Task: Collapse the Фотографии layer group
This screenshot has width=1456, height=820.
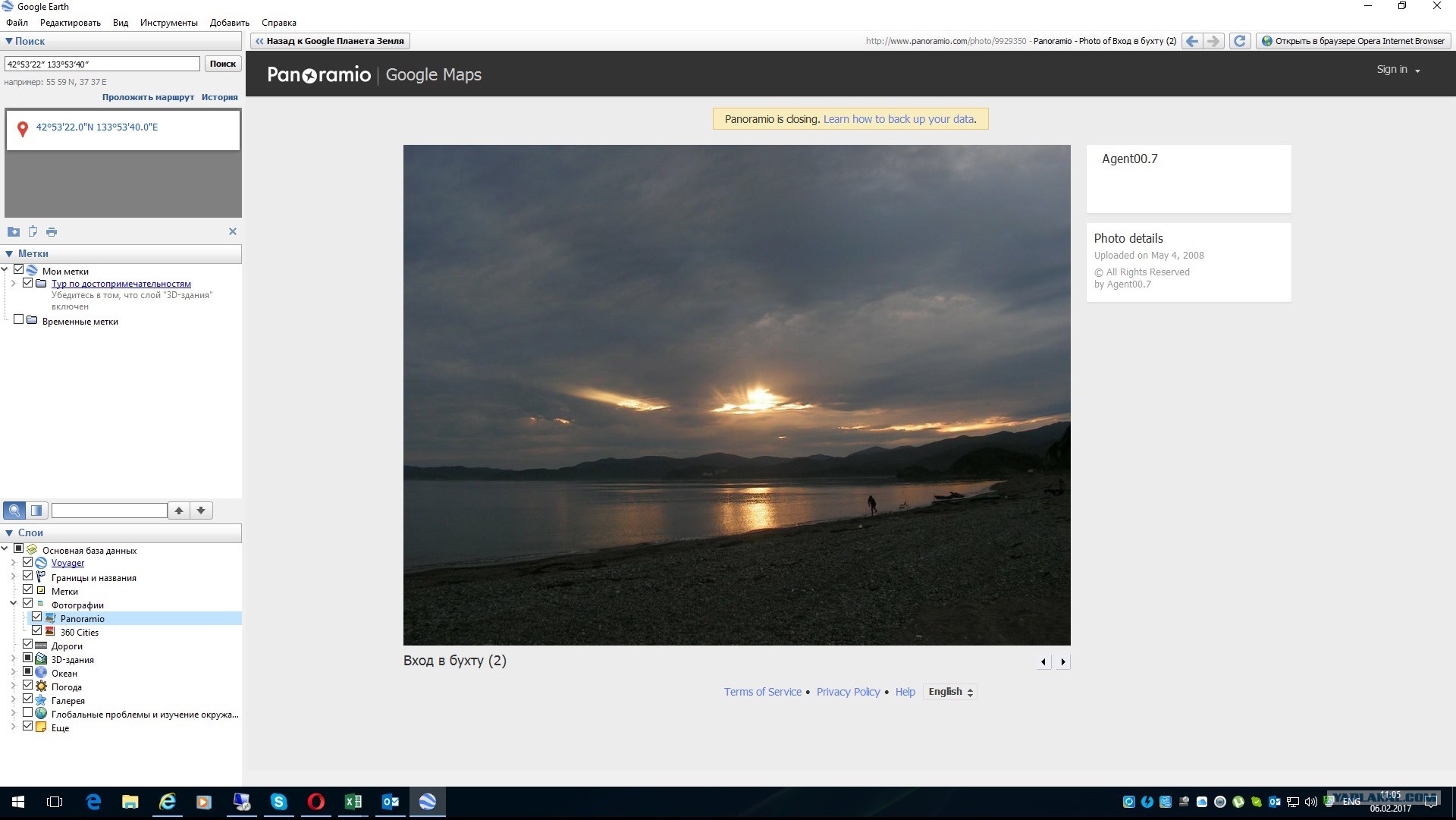Action: pyautogui.click(x=13, y=604)
